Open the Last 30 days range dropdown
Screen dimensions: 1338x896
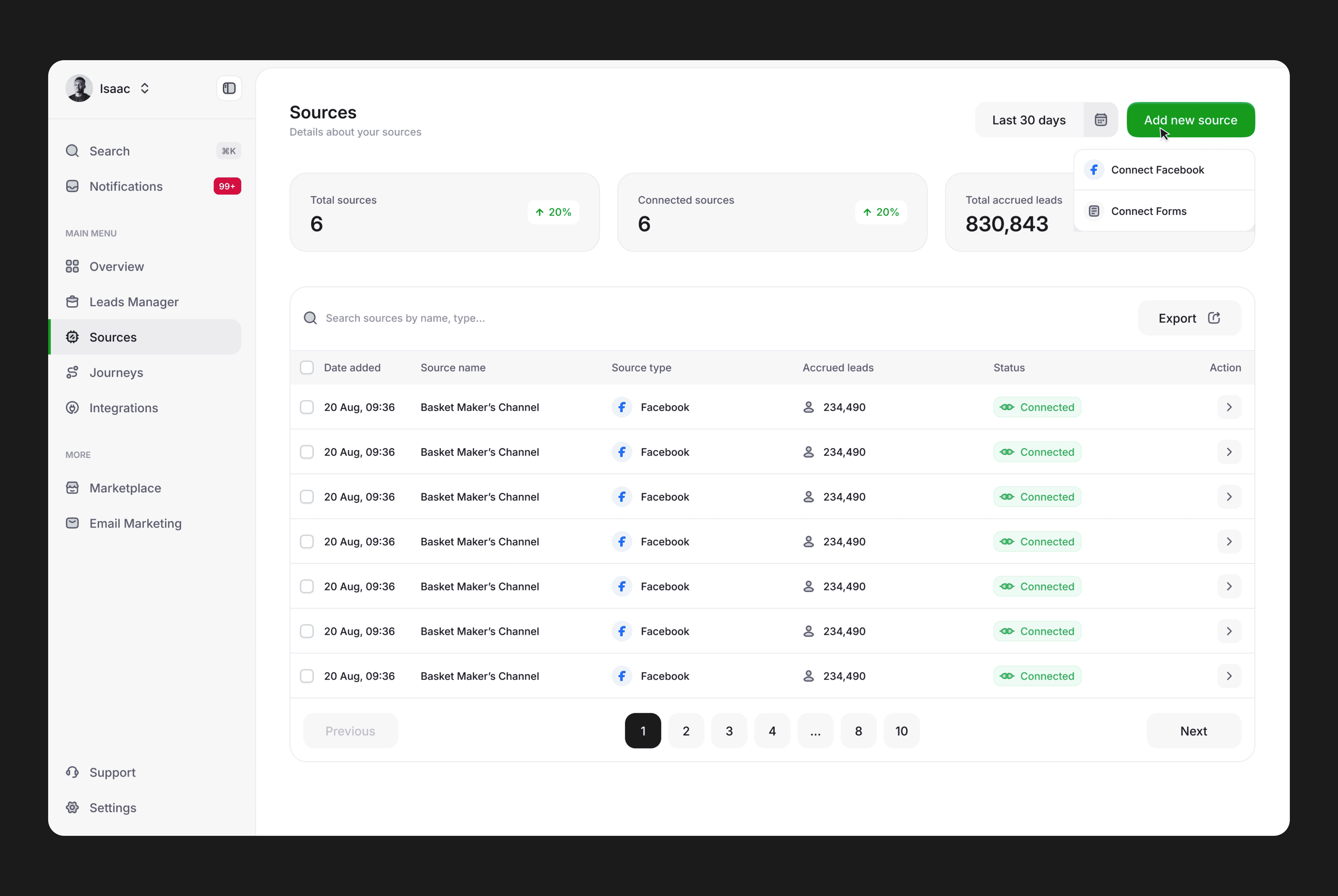pos(1029,120)
